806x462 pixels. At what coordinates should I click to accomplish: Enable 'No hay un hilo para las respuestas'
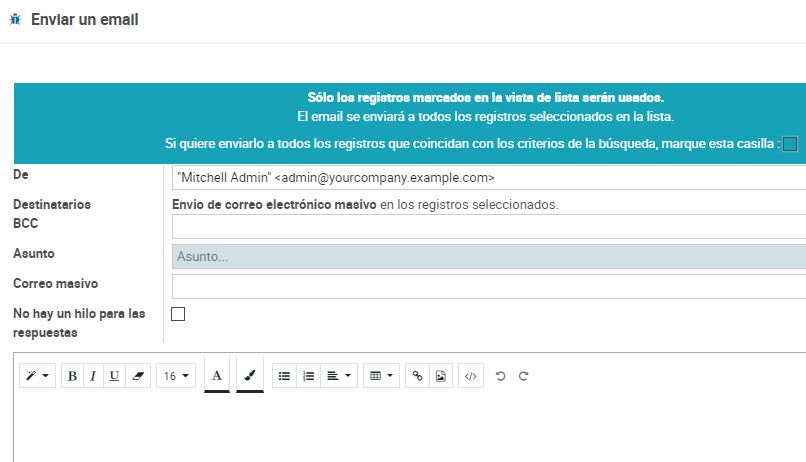[179, 314]
